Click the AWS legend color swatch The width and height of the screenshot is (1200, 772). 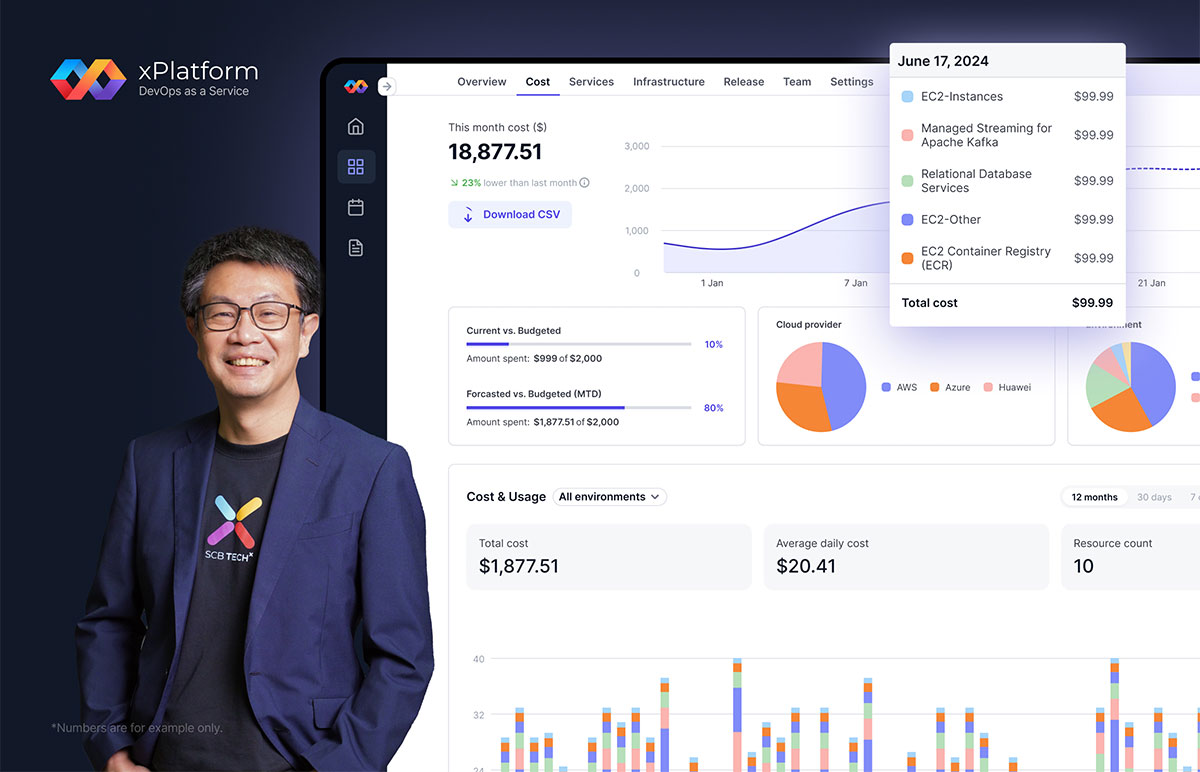pyautogui.click(x=886, y=387)
